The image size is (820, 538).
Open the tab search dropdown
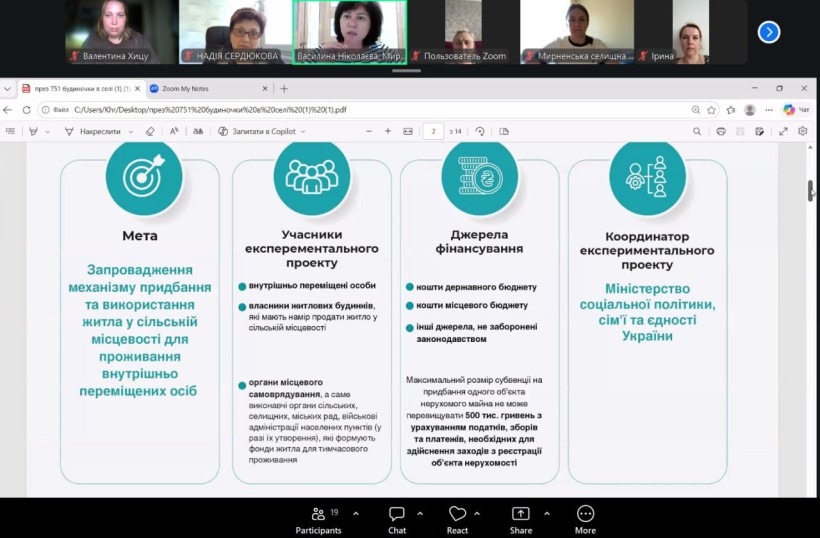pos(7,89)
